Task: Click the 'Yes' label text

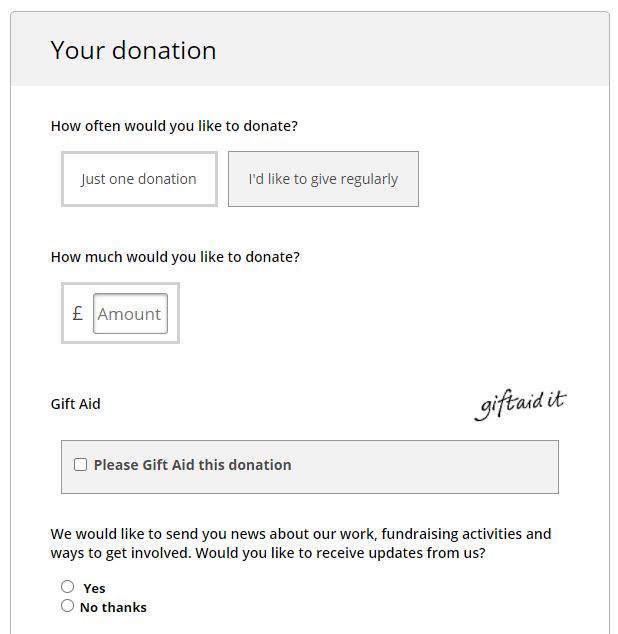Action: click(94, 588)
